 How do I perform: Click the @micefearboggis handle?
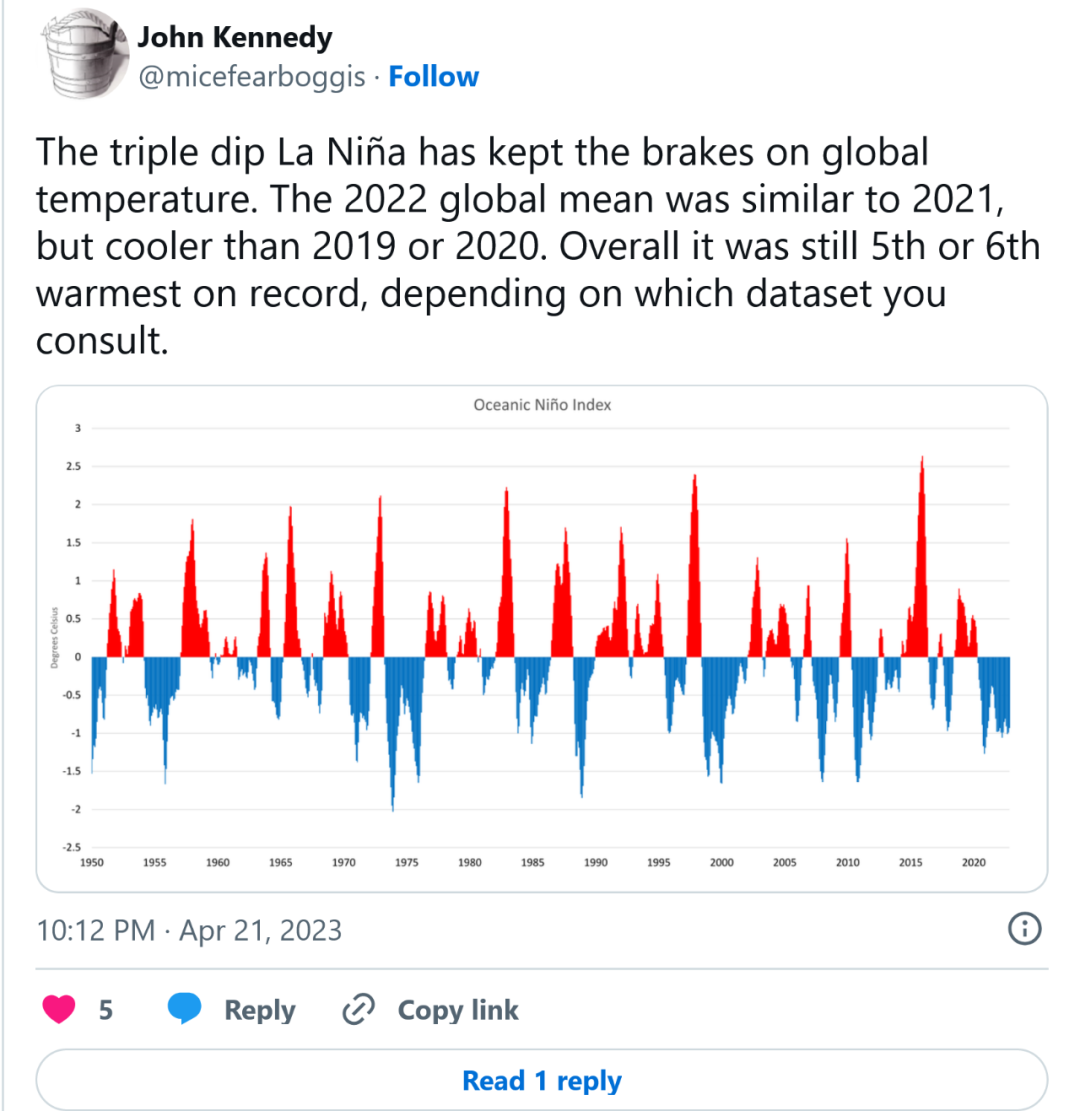tap(251, 77)
